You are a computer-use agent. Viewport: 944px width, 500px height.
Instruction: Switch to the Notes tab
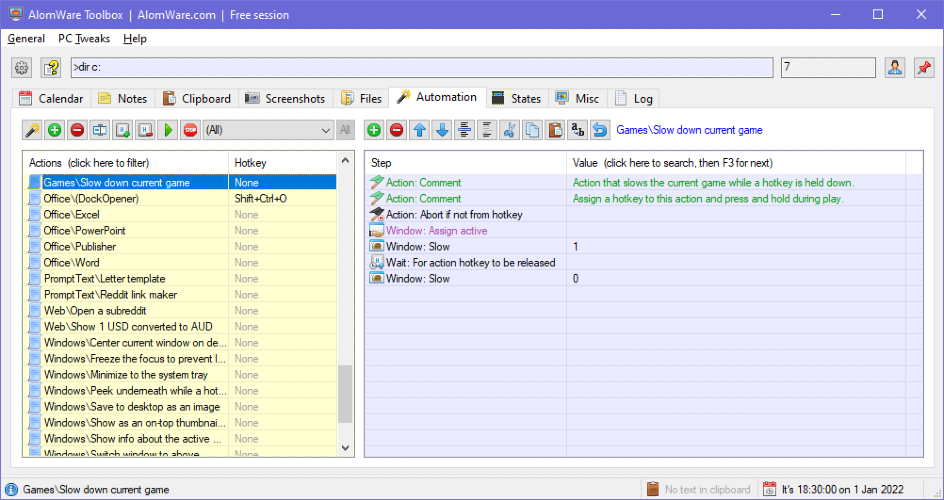(x=123, y=99)
